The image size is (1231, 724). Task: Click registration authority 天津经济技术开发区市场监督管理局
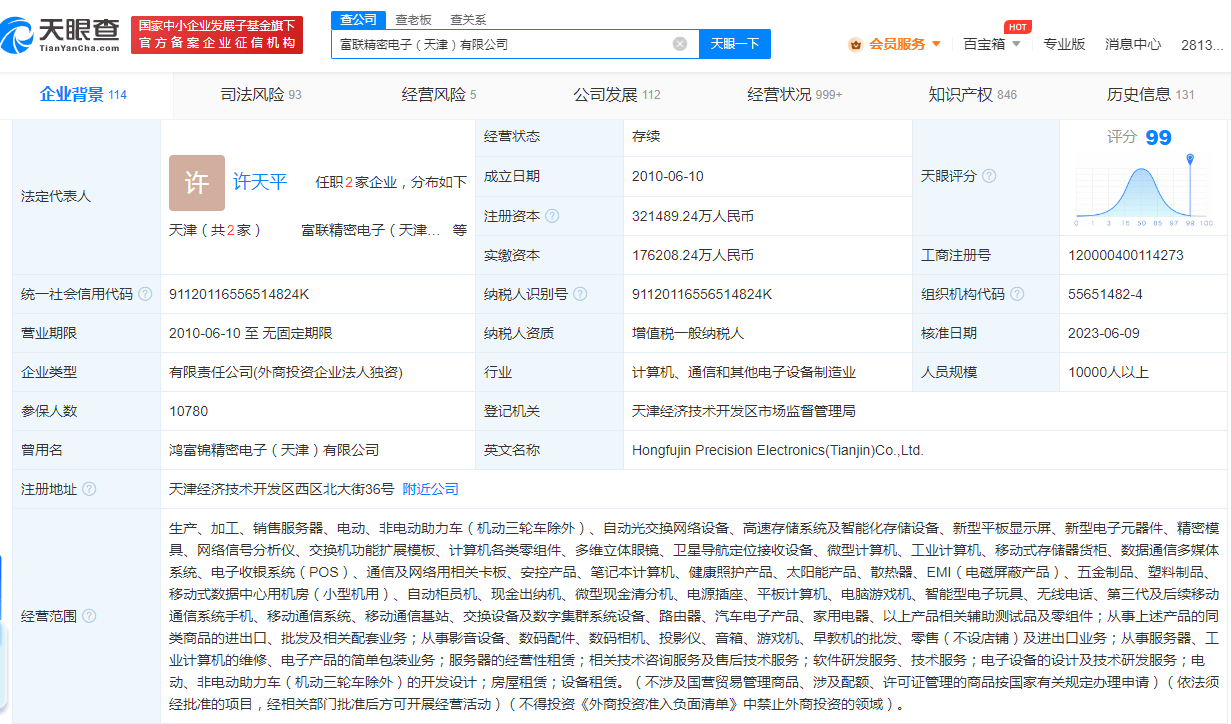744,411
